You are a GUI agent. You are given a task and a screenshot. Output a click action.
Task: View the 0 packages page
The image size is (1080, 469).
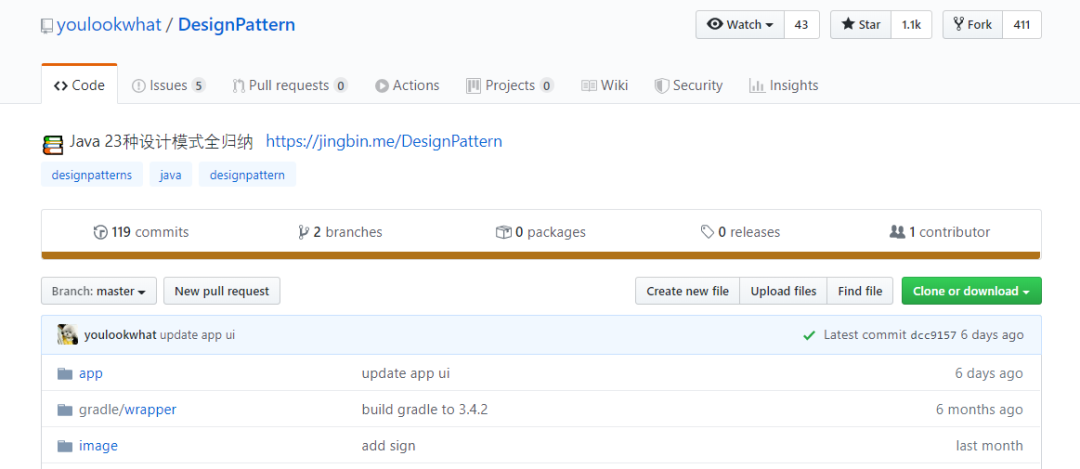pos(541,232)
